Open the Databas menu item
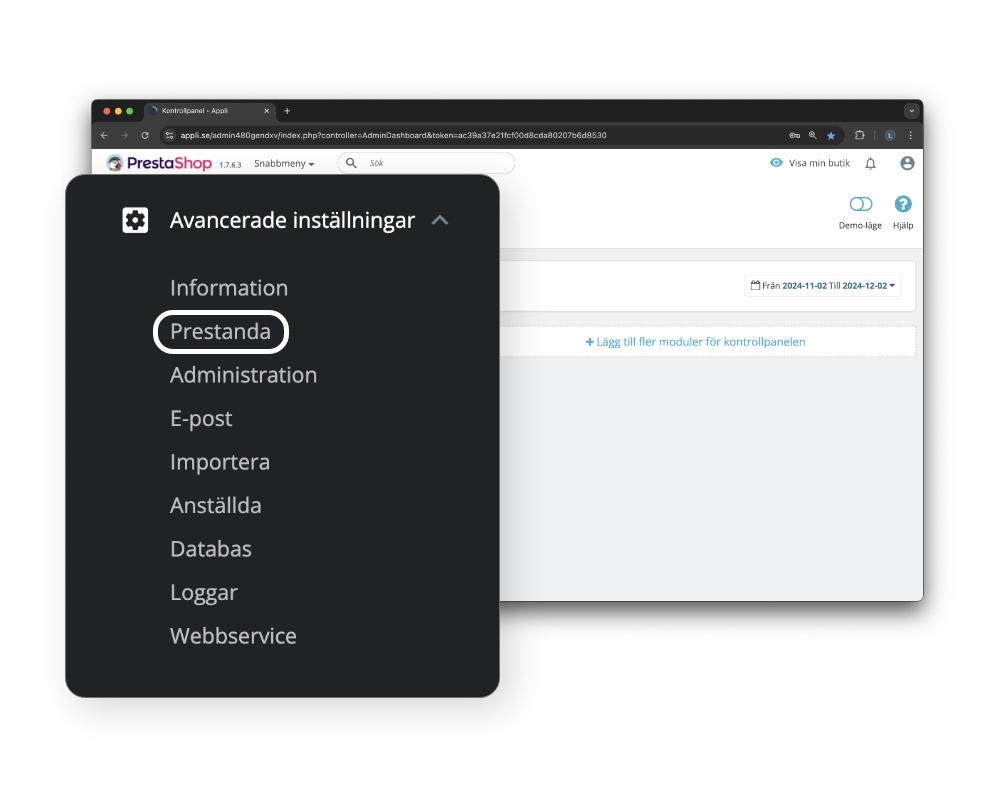The height and width of the screenshot is (800, 1000). coord(211,549)
